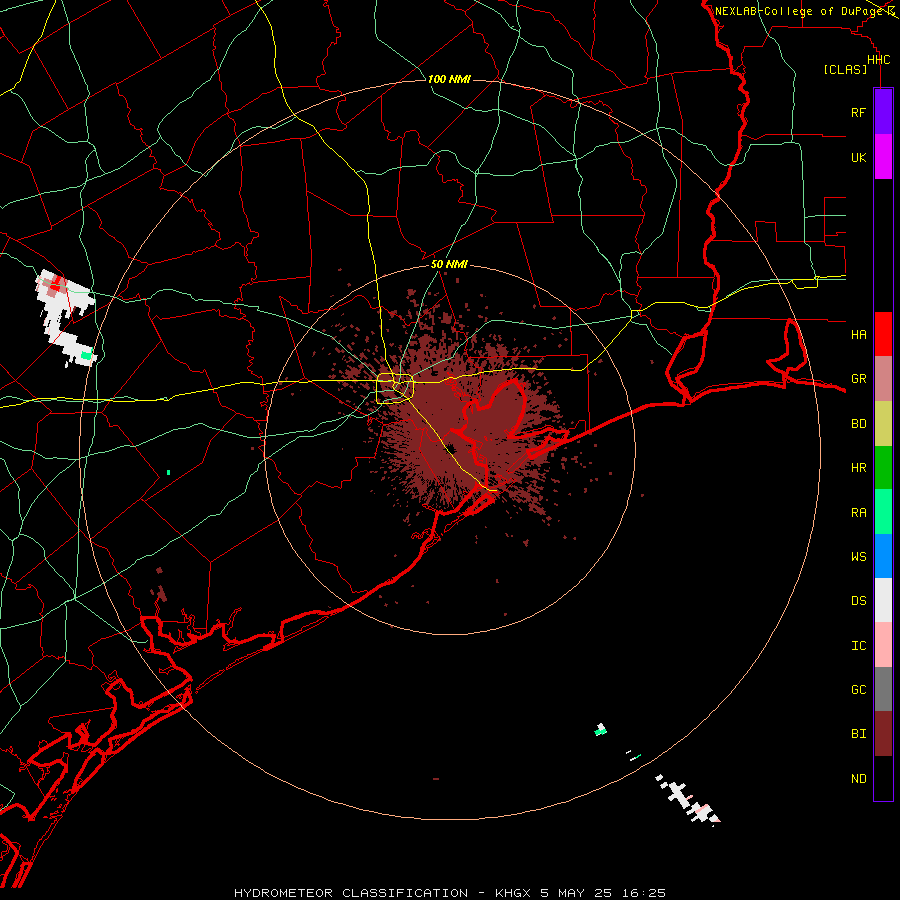This screenshot has height=900, width=900.
Task: Click the white dry snow echo west of range ring
Action: tap(65, 317)
